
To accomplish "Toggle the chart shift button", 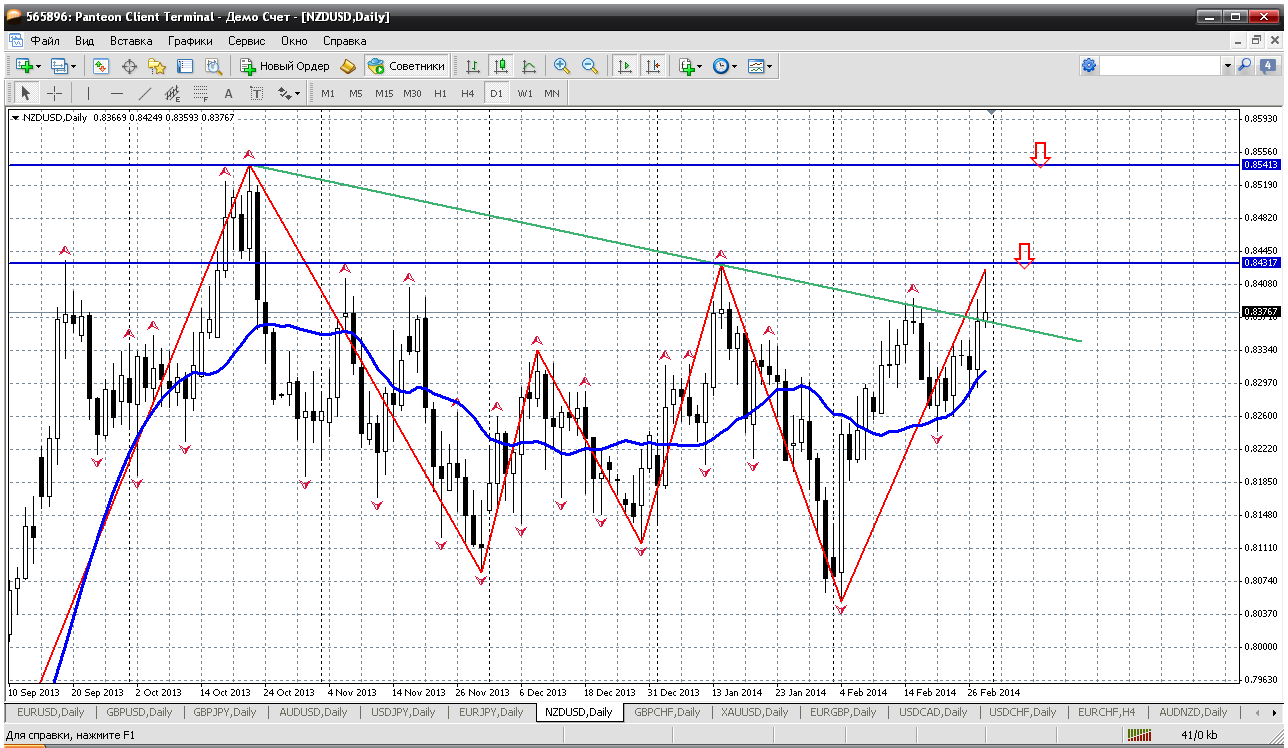I will [x=652, y=66].
